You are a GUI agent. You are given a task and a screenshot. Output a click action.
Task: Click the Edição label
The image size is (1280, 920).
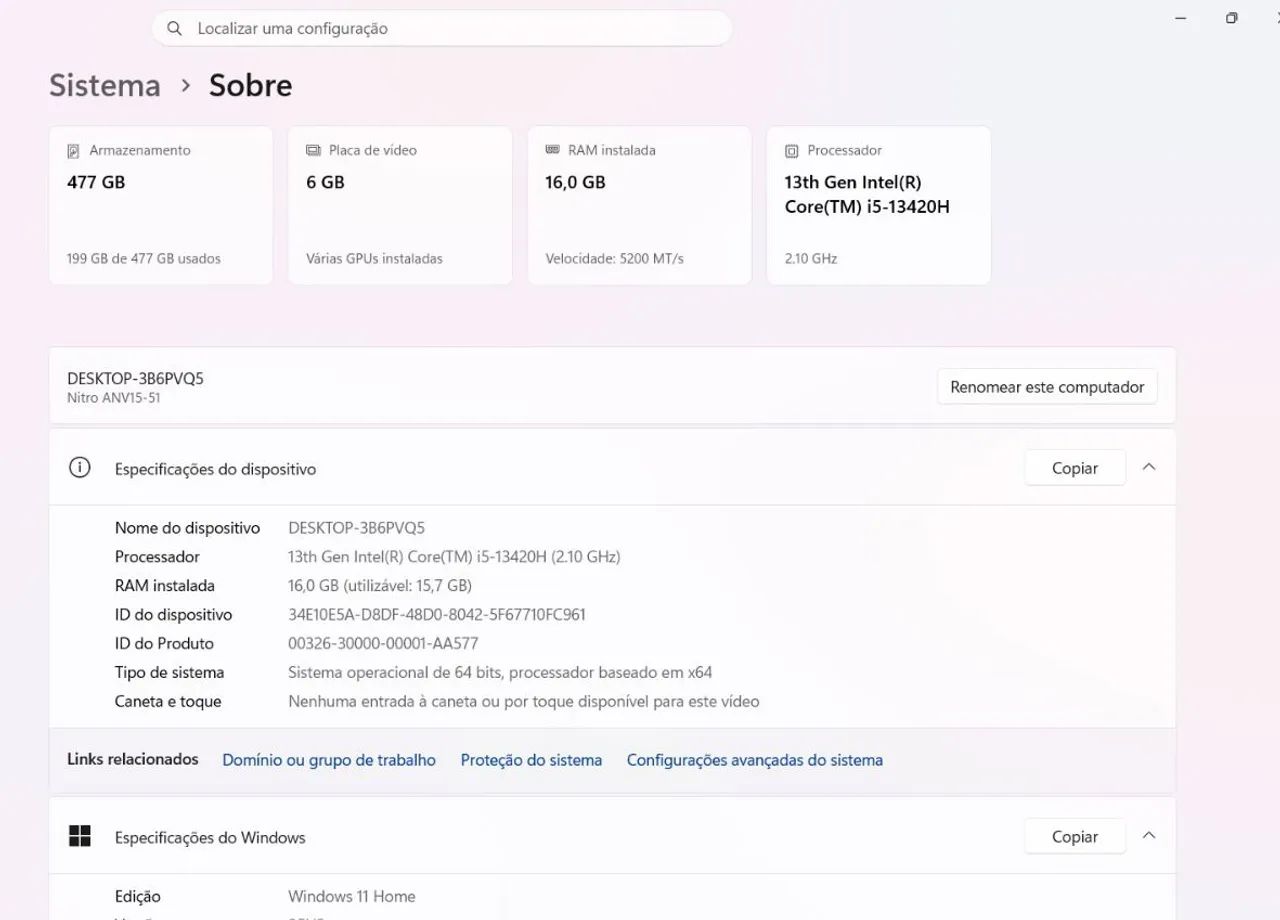point(138,897)
